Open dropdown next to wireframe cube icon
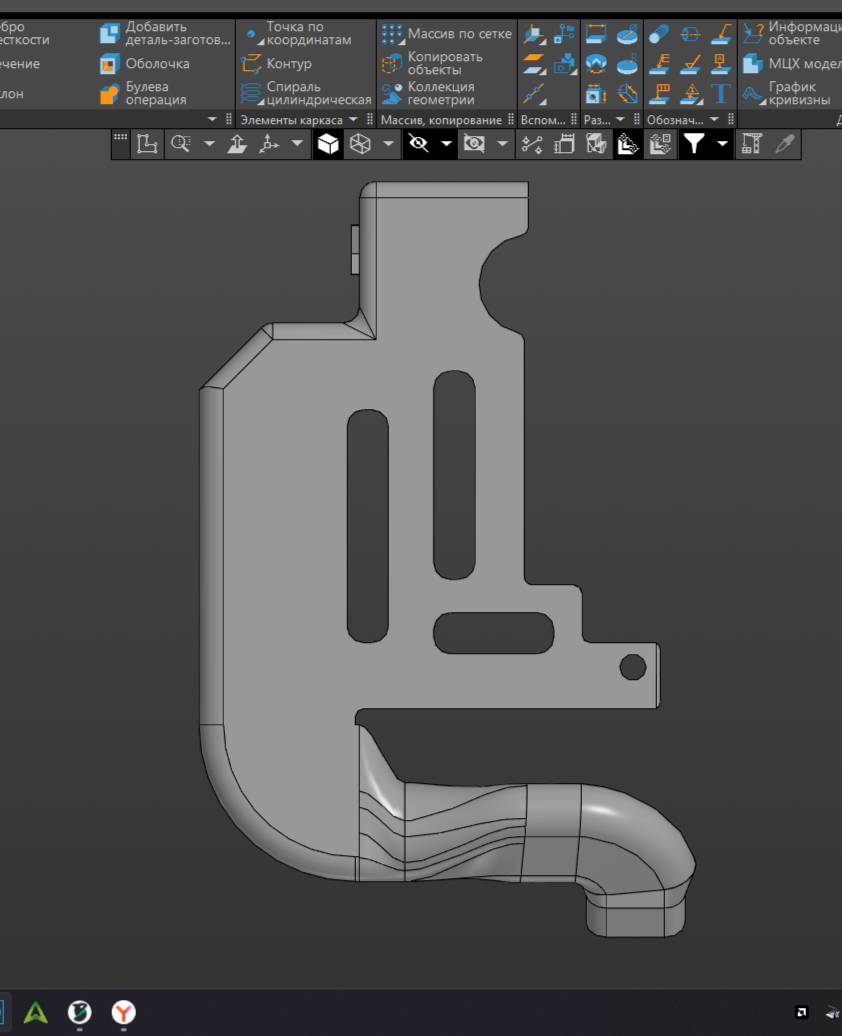This screenshot has width=842, height=1036. pyautogui.click(x=389, y=144)
